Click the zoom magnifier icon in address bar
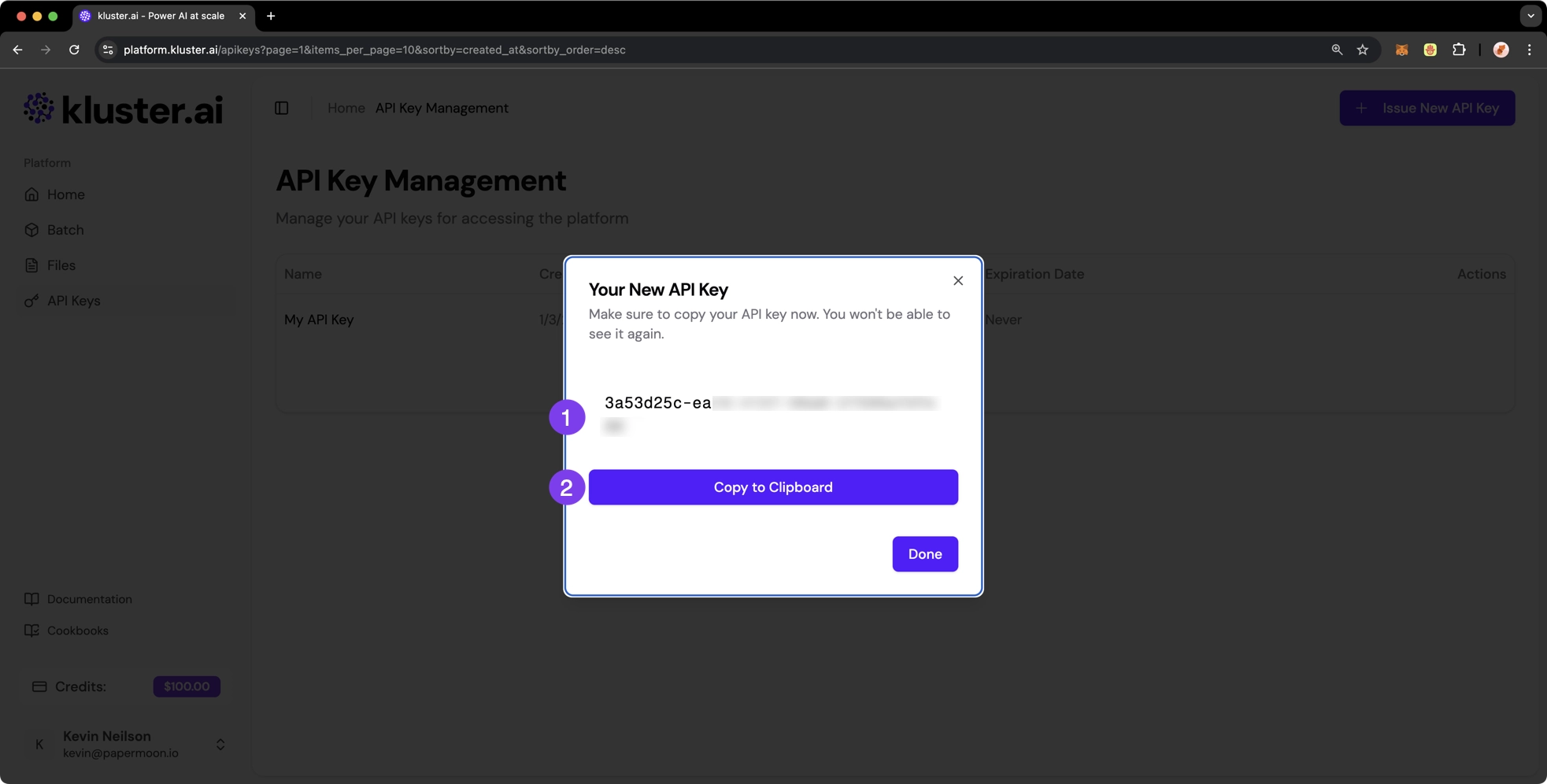This screenshot has width=1547, height=784. [x=1337, y=50]
